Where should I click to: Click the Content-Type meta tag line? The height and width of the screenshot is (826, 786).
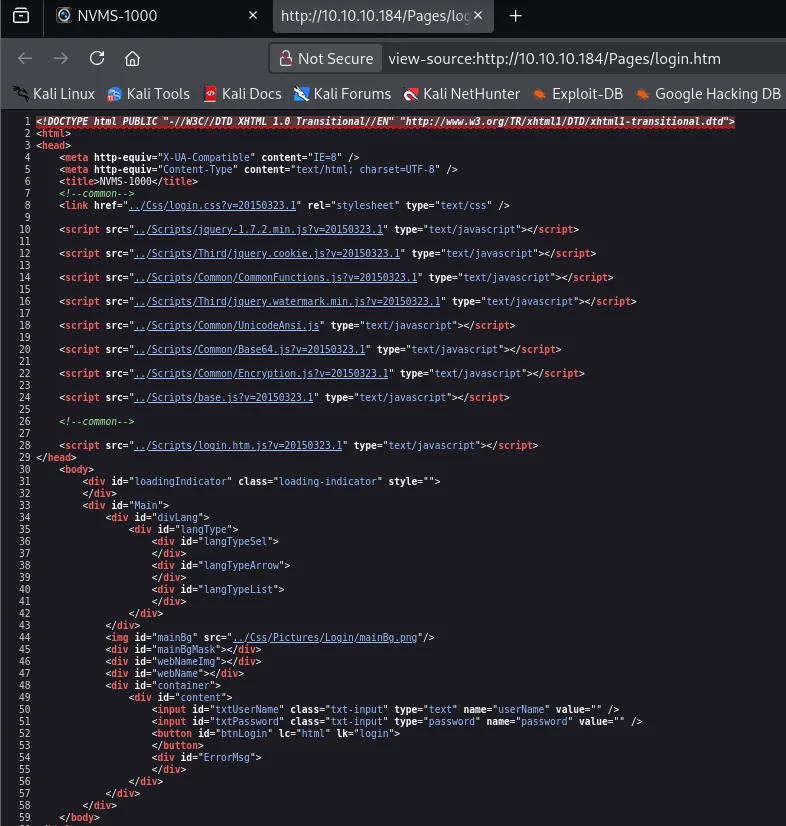click(259, 170)
